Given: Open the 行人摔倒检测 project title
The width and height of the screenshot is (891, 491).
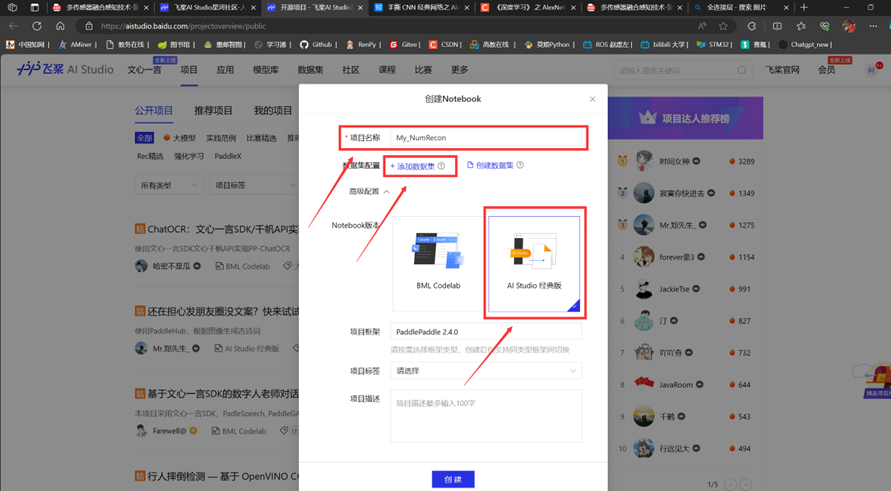Looking at the screenshot, I should pos(223,476).
